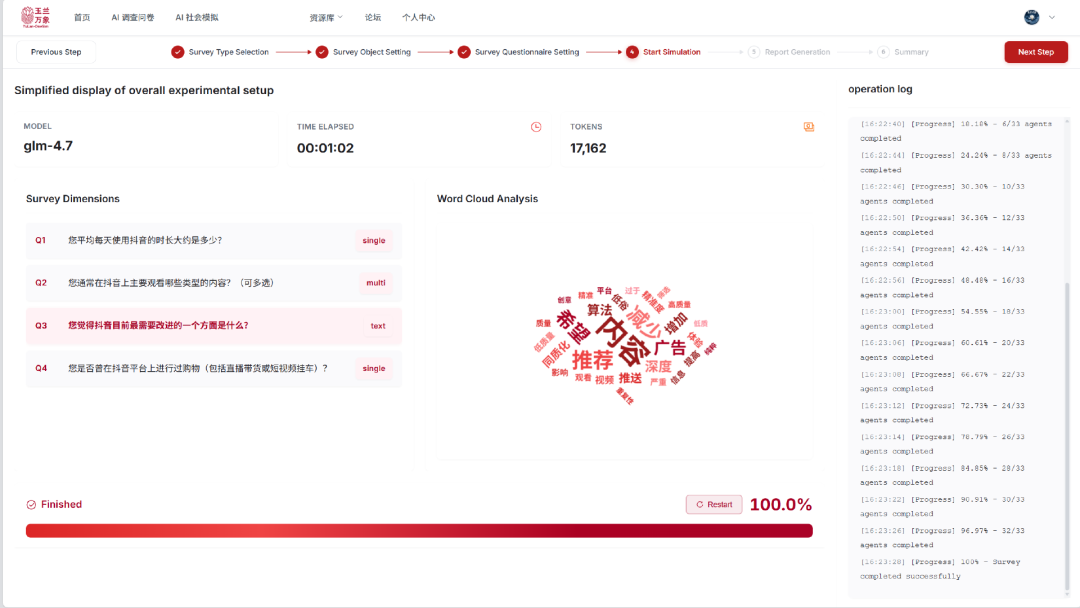
Task: Select the Q2 multi-choice question row
Action: click(213, 283)
